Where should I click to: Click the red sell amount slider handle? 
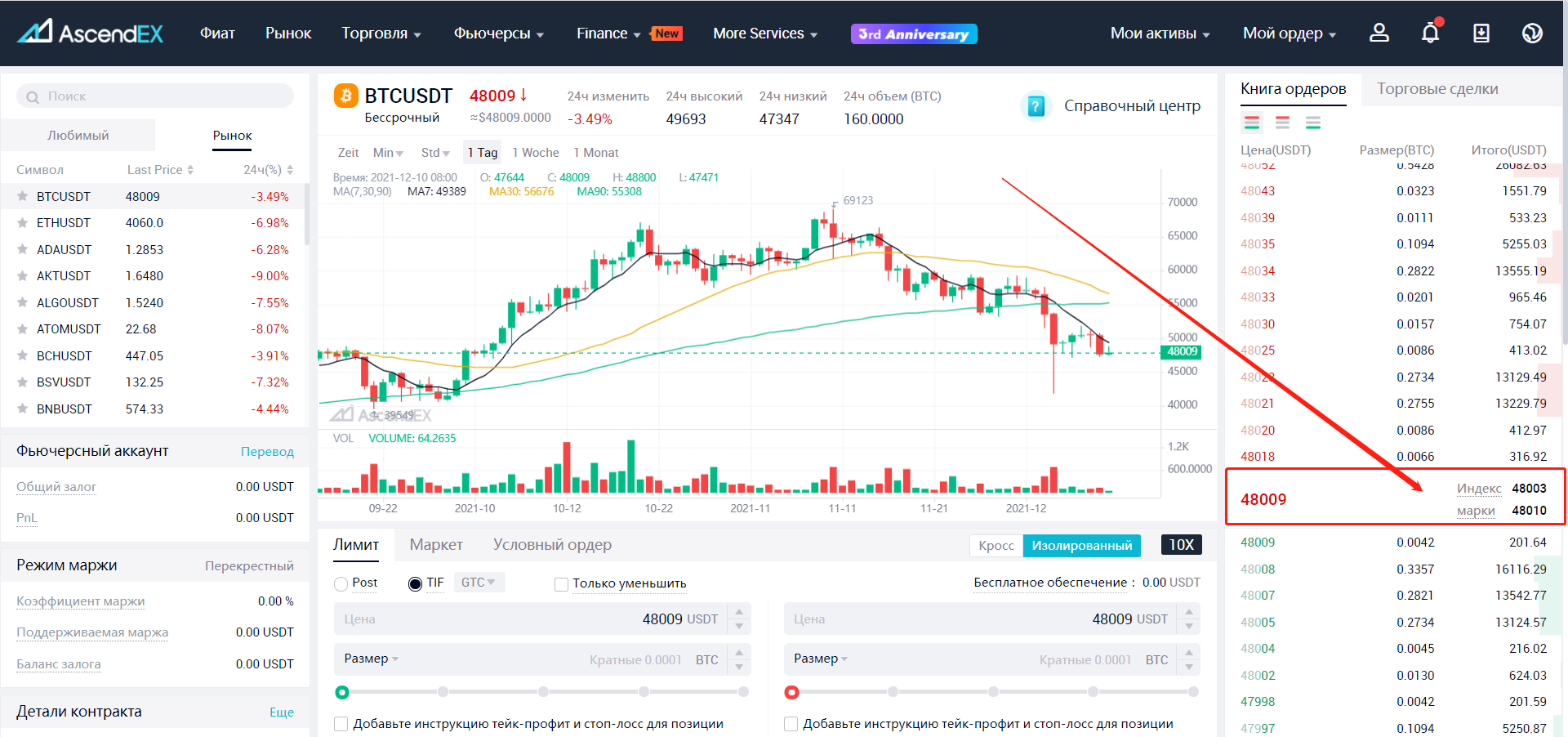[x=791, y=693]
